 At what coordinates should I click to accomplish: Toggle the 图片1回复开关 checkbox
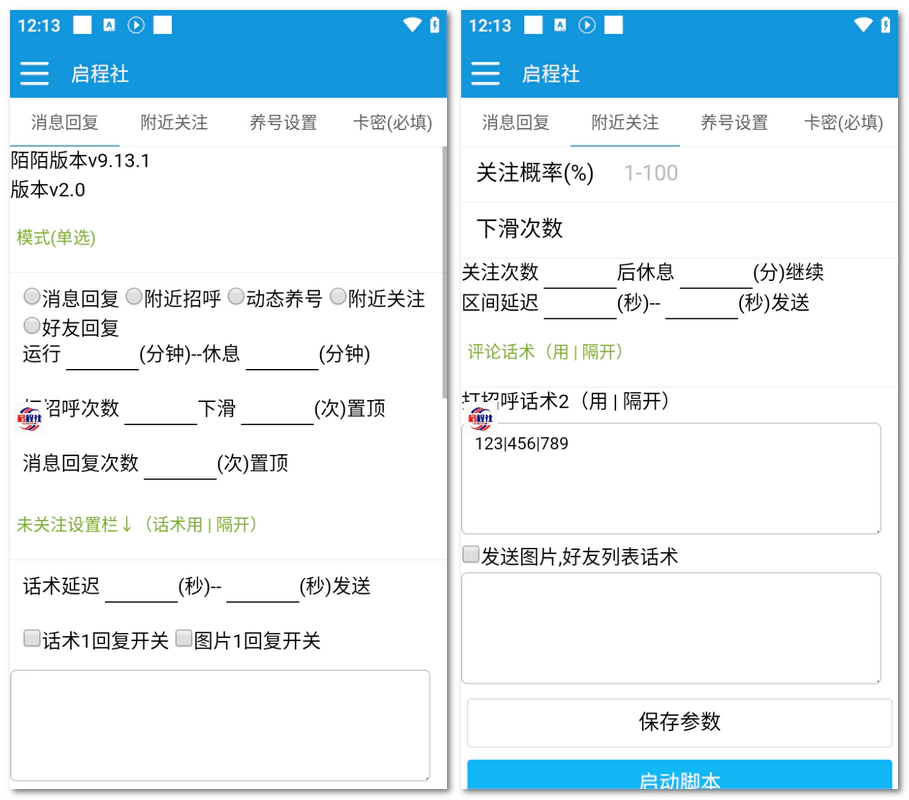(x=184, y=639)
